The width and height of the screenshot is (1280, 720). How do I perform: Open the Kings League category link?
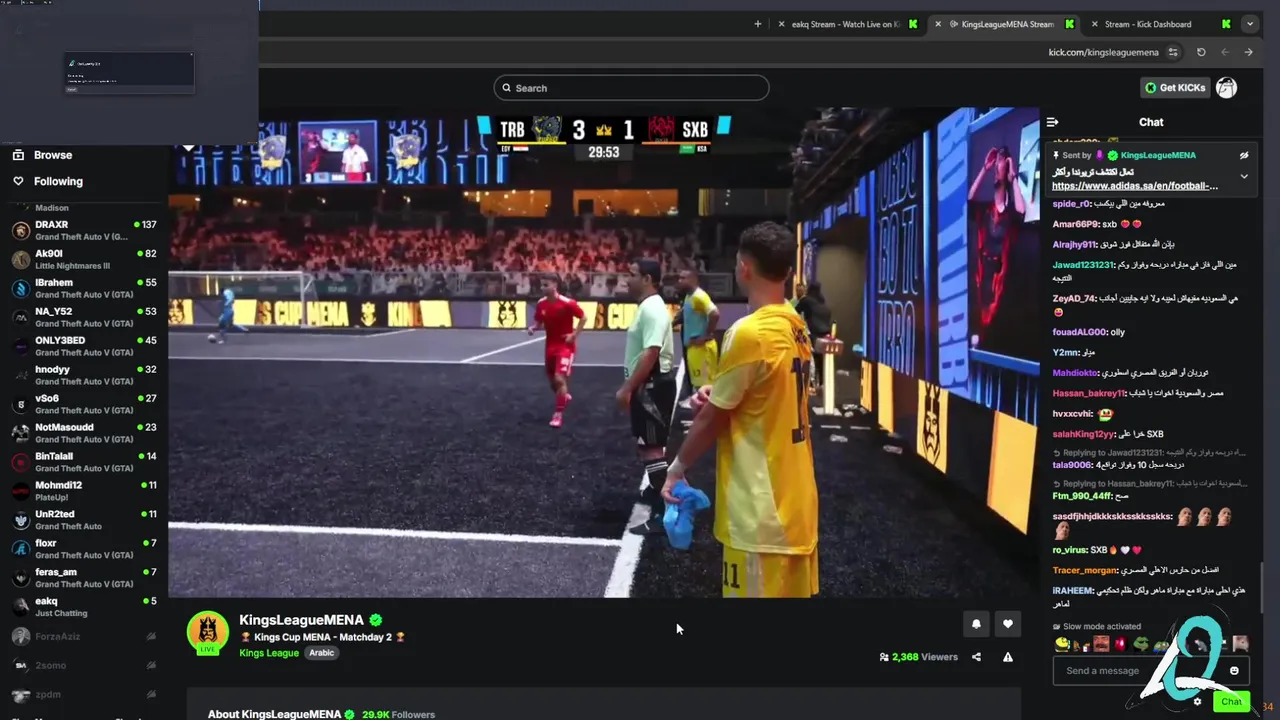[x=269, y=653]
